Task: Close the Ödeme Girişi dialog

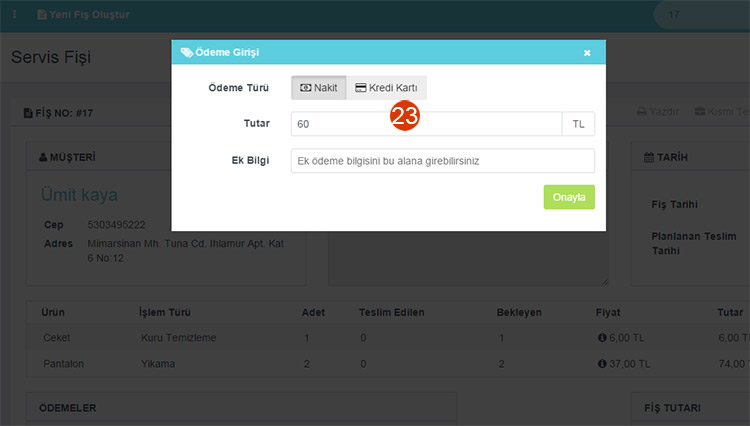Action: coord(587,53)
